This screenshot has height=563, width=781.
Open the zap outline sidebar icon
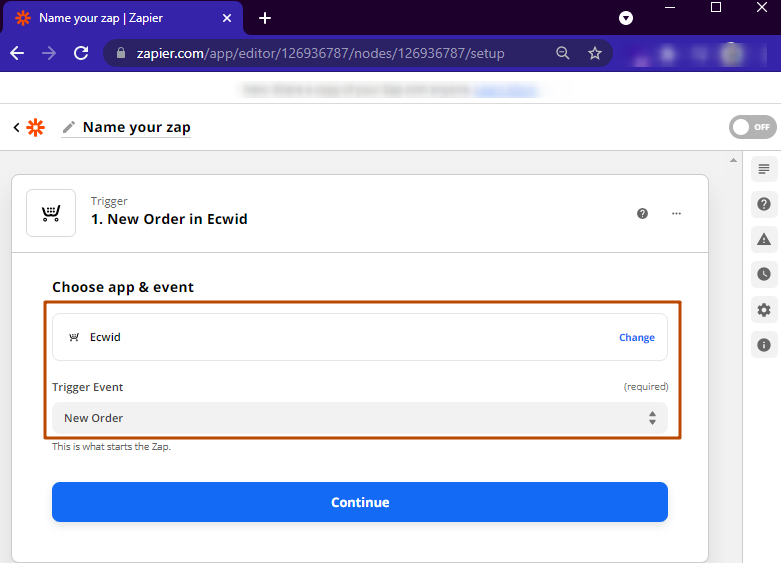[x=764, y=169]
